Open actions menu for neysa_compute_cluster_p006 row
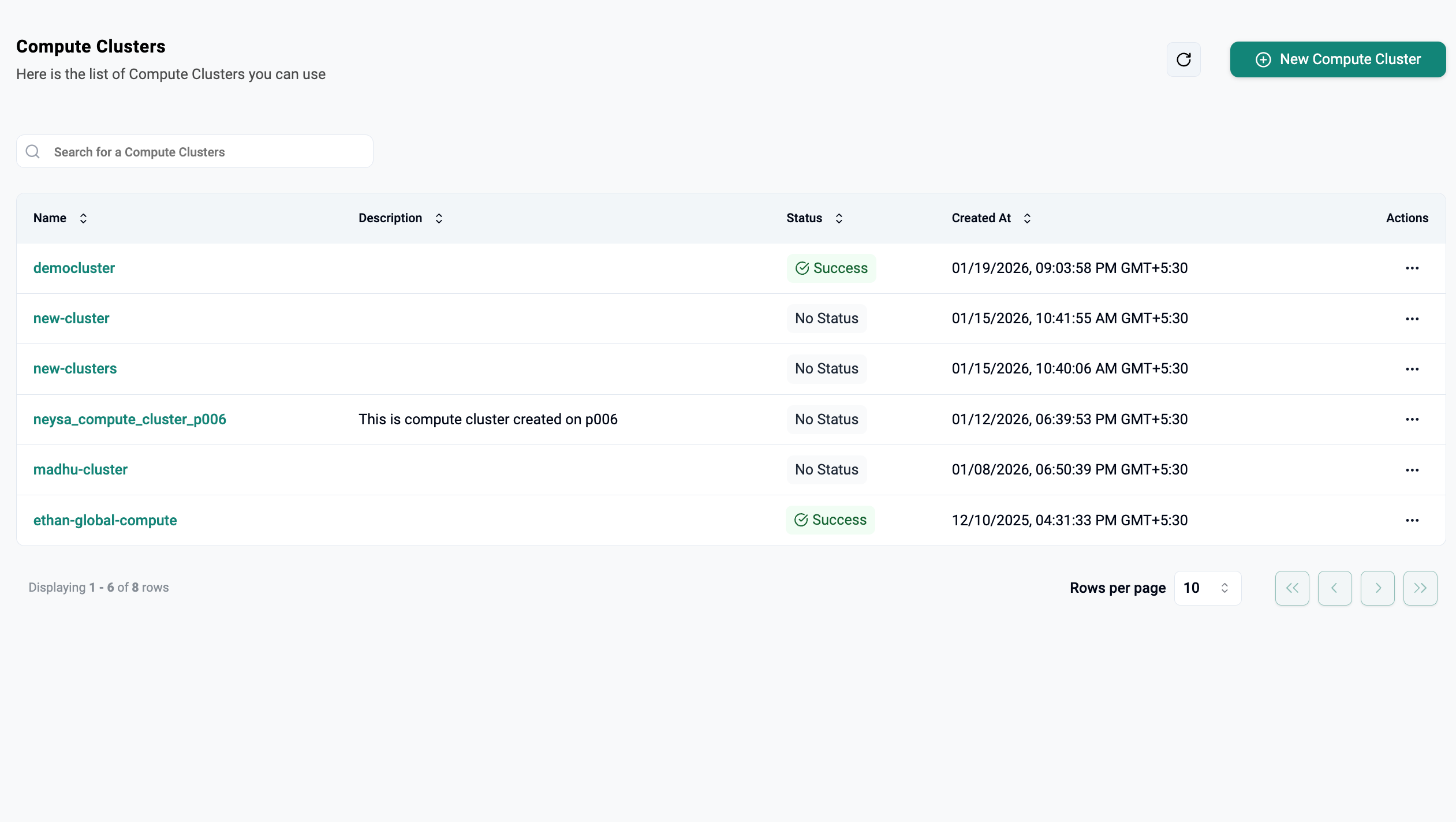The height and width of the screenshot is (822, 1456). click(x=1412, y=420)
